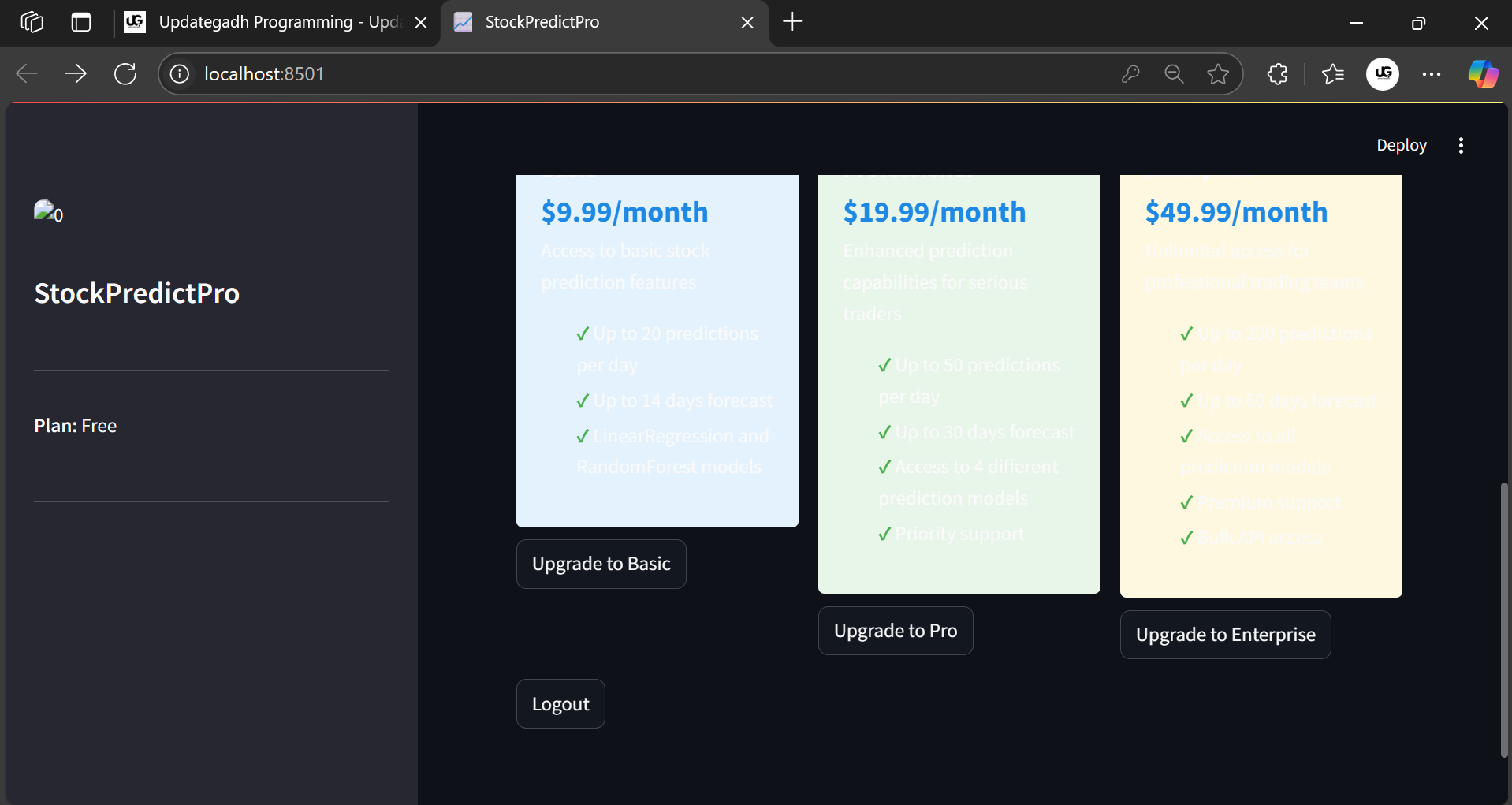Open the tab actions menu icon

click(81, 22)
